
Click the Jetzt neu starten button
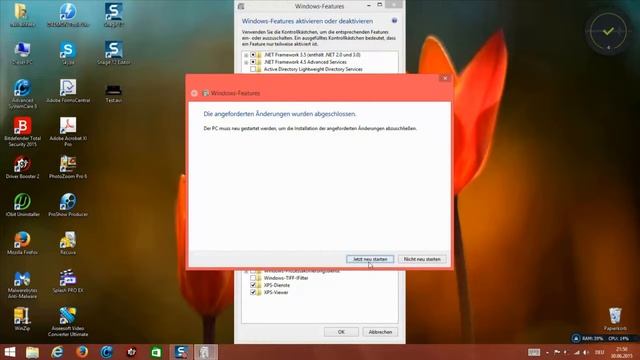coord(370,259)
